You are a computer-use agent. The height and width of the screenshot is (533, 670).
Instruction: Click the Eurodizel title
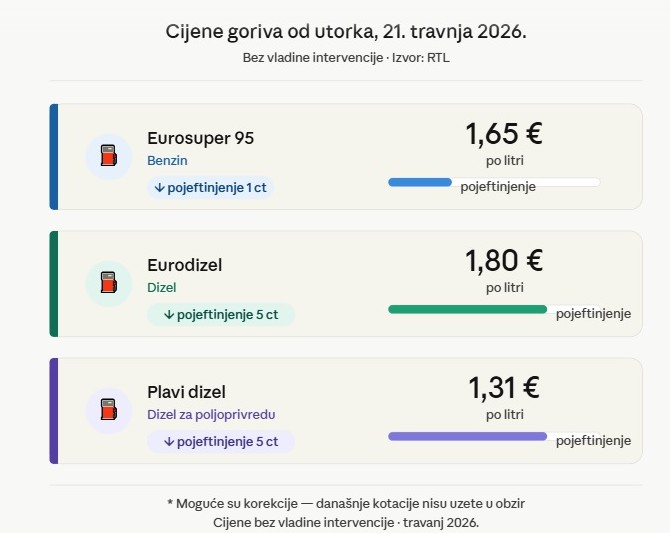click(x=184, y=265)
